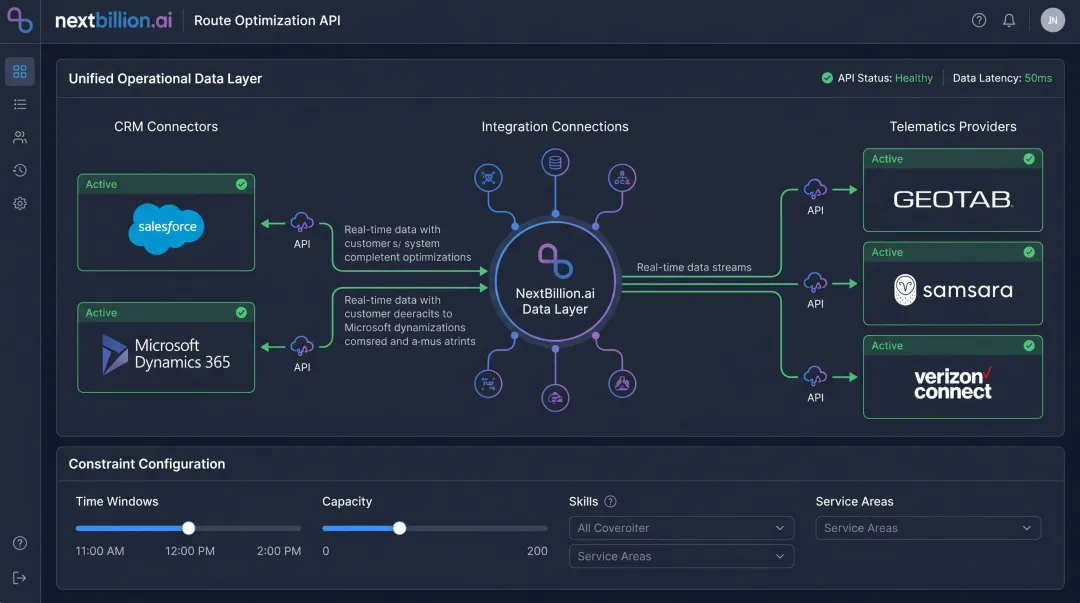Click the help icon at sidebar bottom

click(x=20, y=543)
